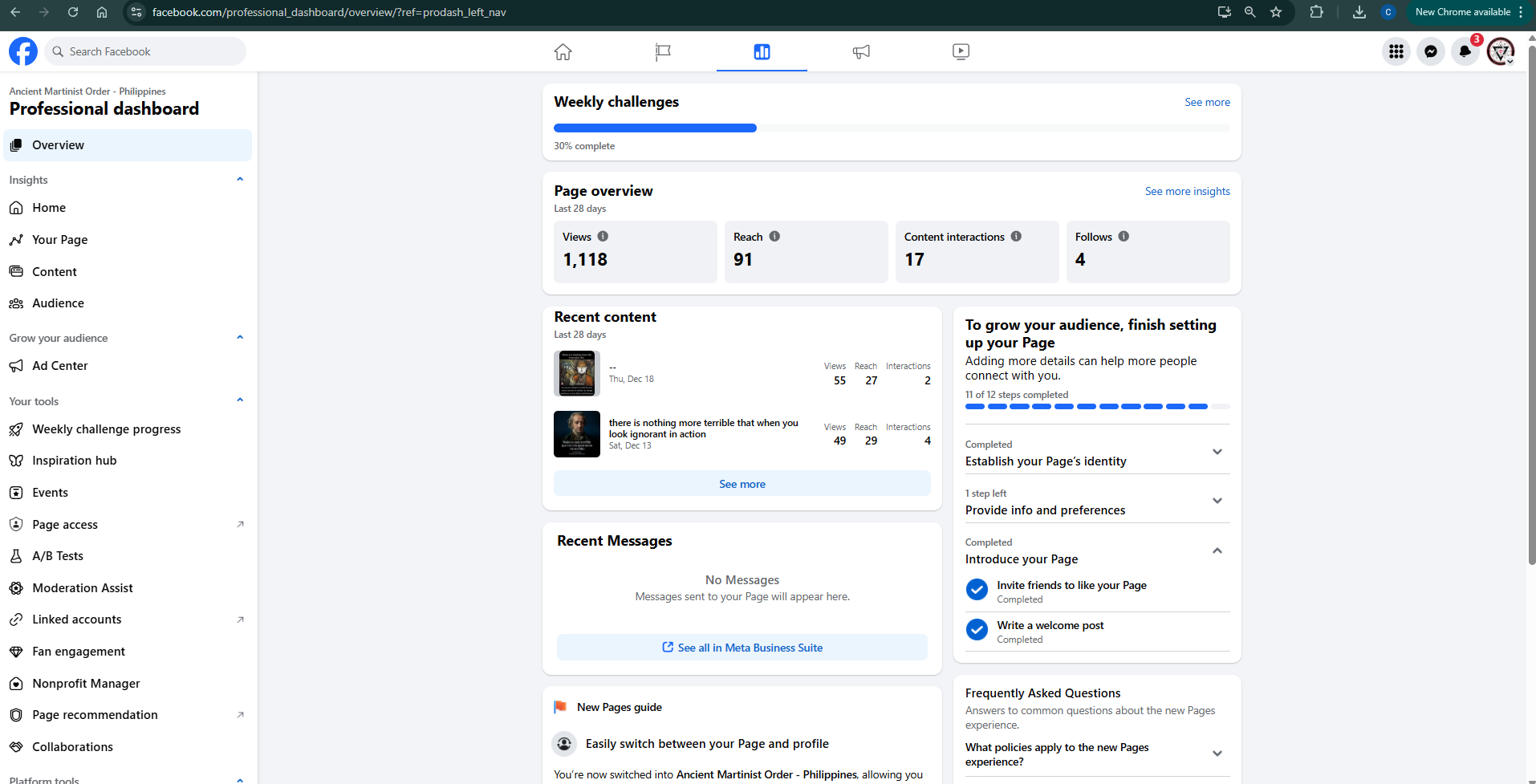1536x784 pixels.
Task: Open the Facebook apps grid menu
Action: click(1396, 51)
